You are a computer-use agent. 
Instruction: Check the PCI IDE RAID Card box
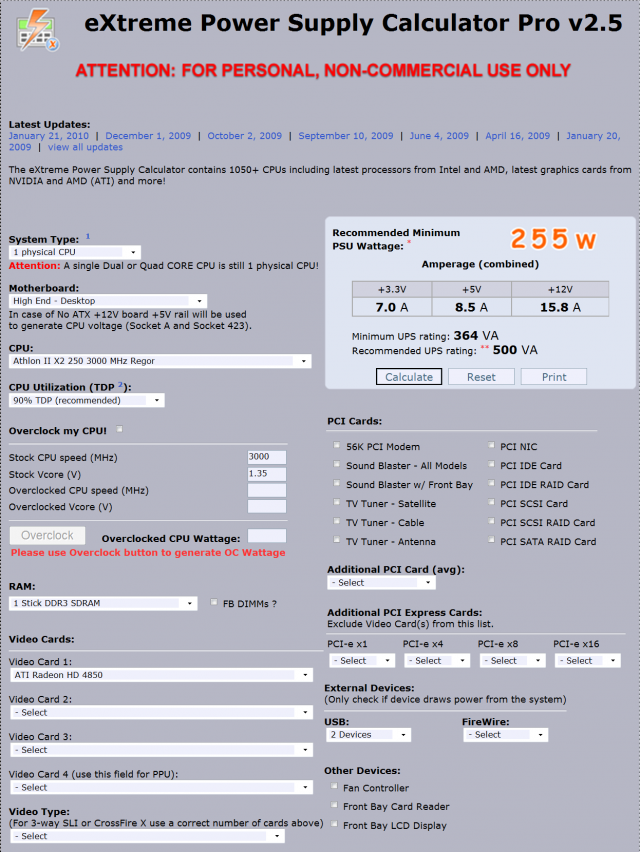coord(491,483)
